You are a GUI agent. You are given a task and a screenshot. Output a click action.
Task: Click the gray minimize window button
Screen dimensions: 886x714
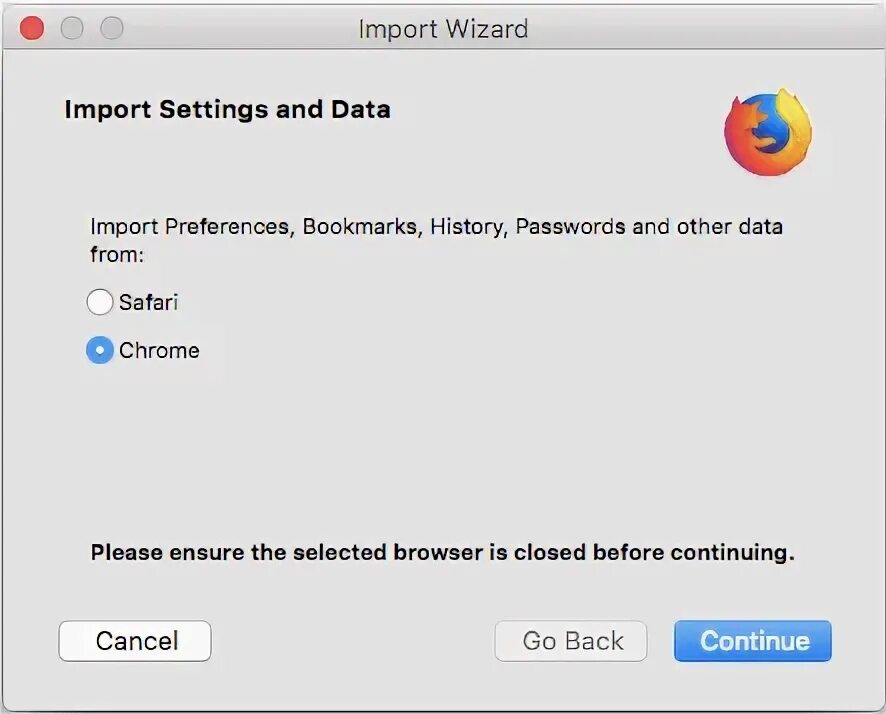pyautogui.click(x=72, y=28)
